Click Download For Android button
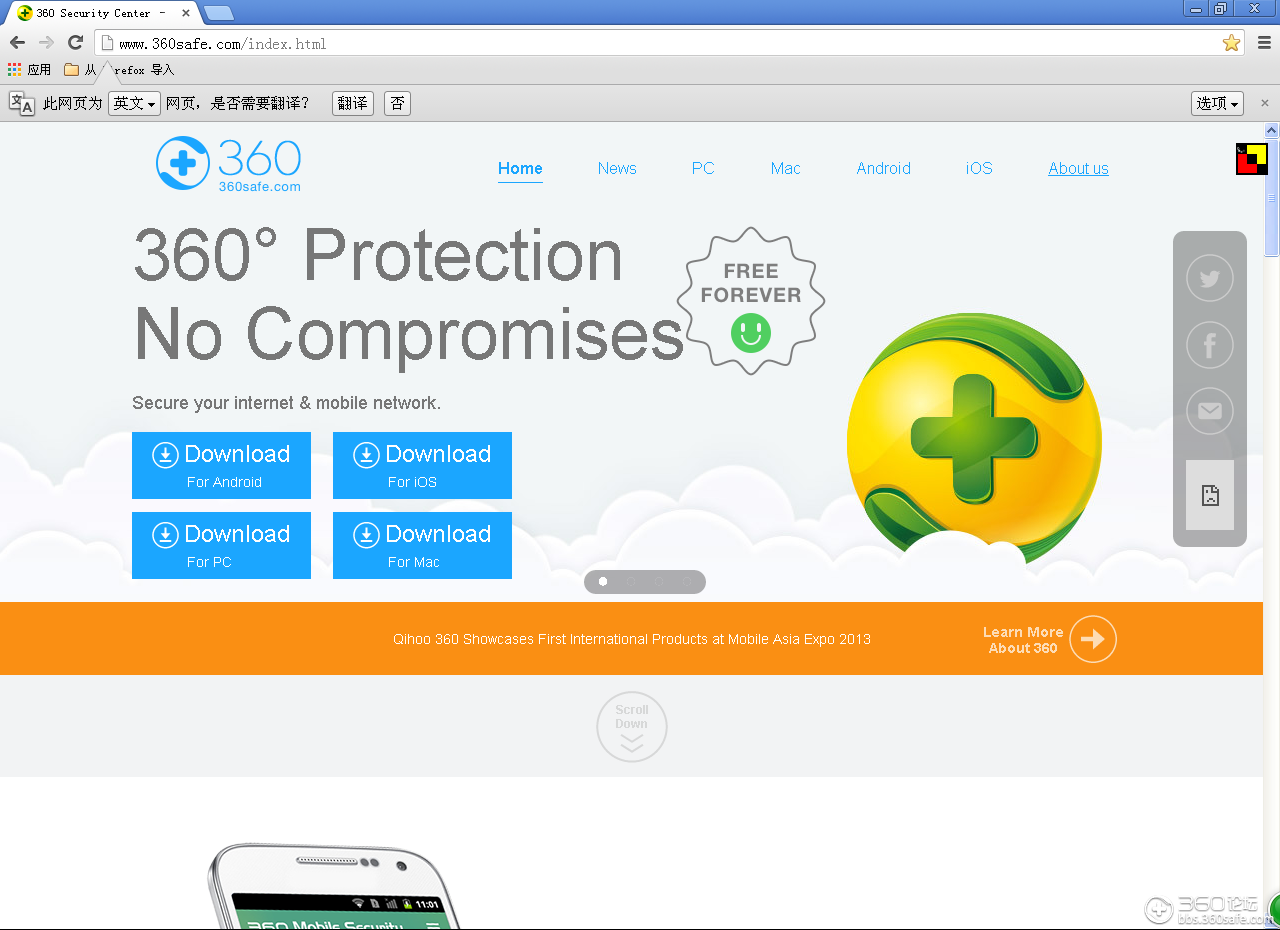 (x=221, y=465)
